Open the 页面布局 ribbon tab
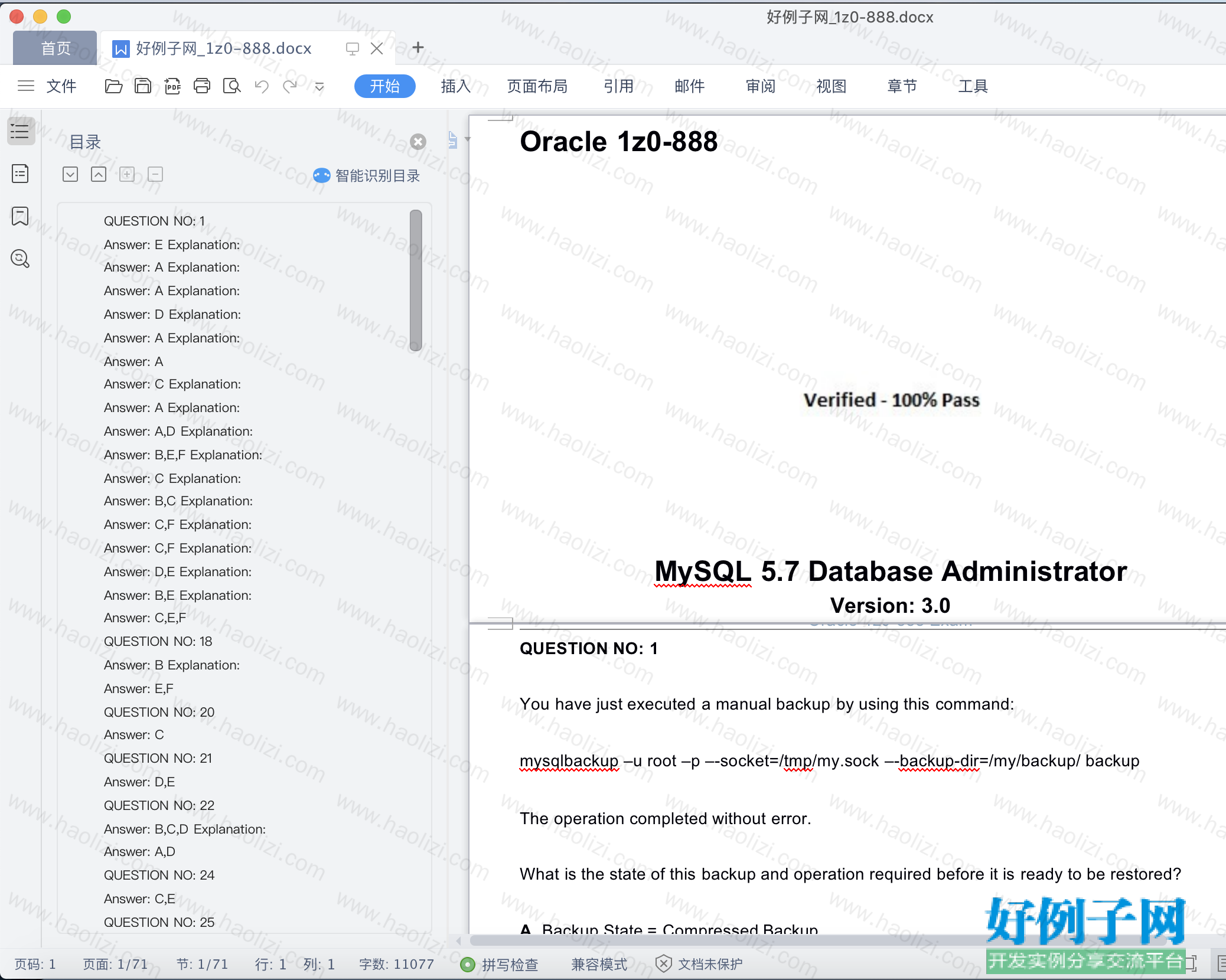Screen dimensions: 1226x980 (537, 86)
